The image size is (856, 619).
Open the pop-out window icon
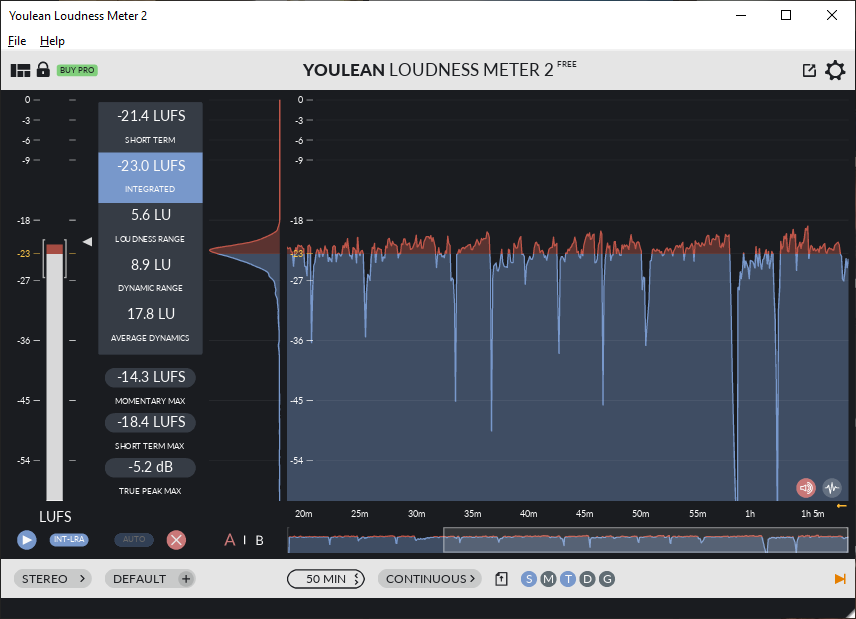[x=809, y=70]
